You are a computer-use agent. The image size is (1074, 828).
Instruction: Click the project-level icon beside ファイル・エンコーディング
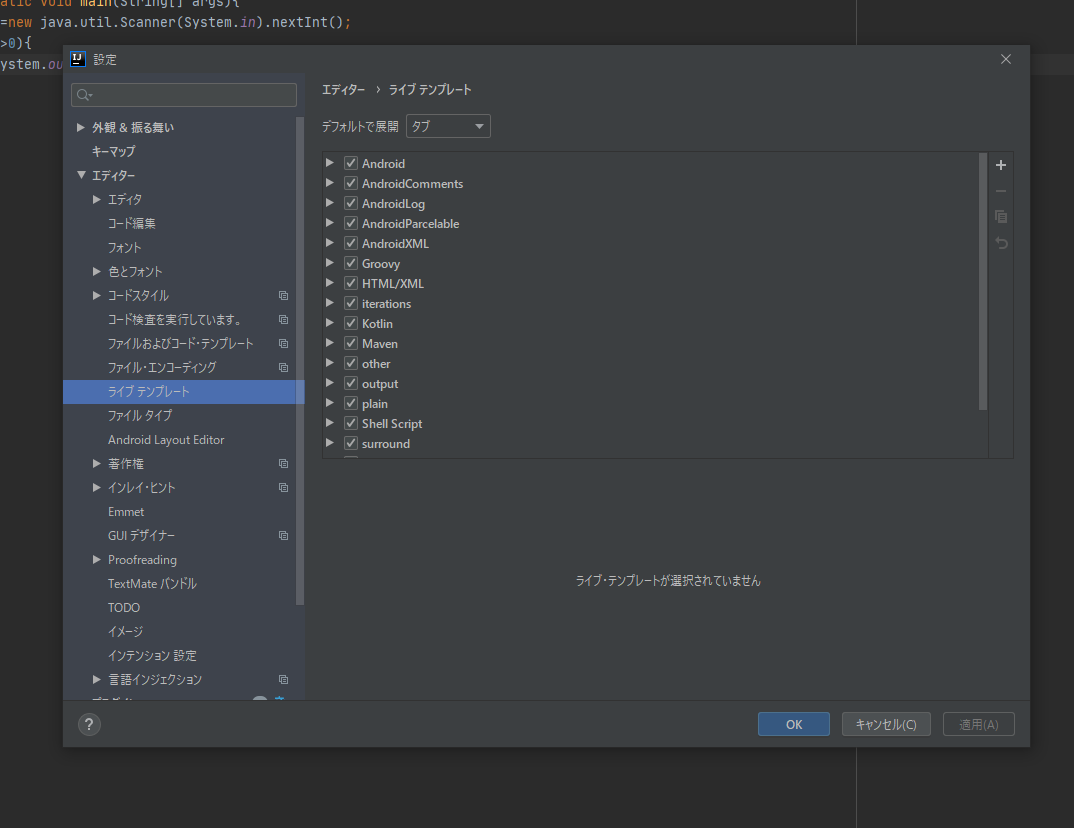(283, 368)
